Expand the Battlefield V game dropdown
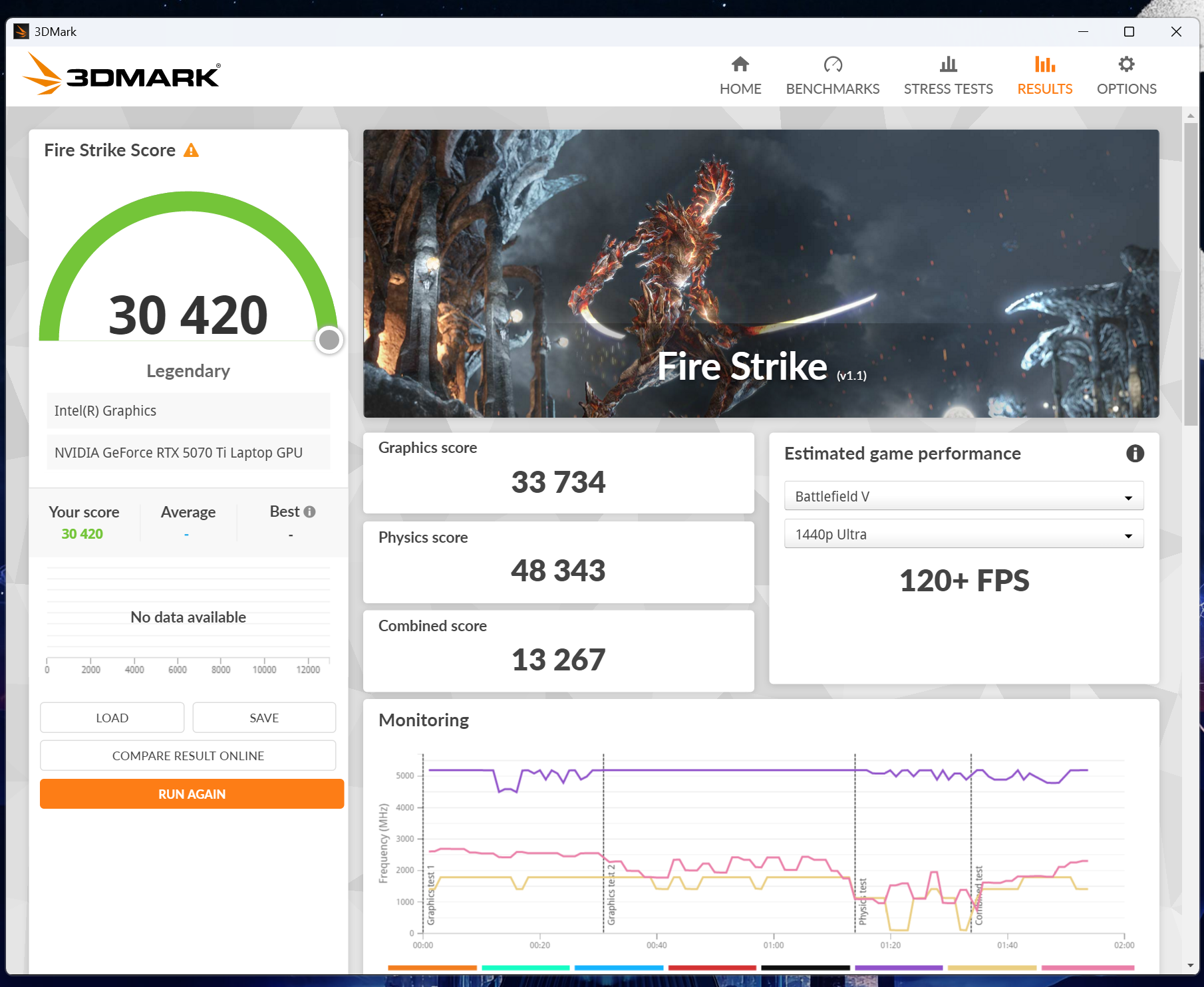 tap(964, 496)
